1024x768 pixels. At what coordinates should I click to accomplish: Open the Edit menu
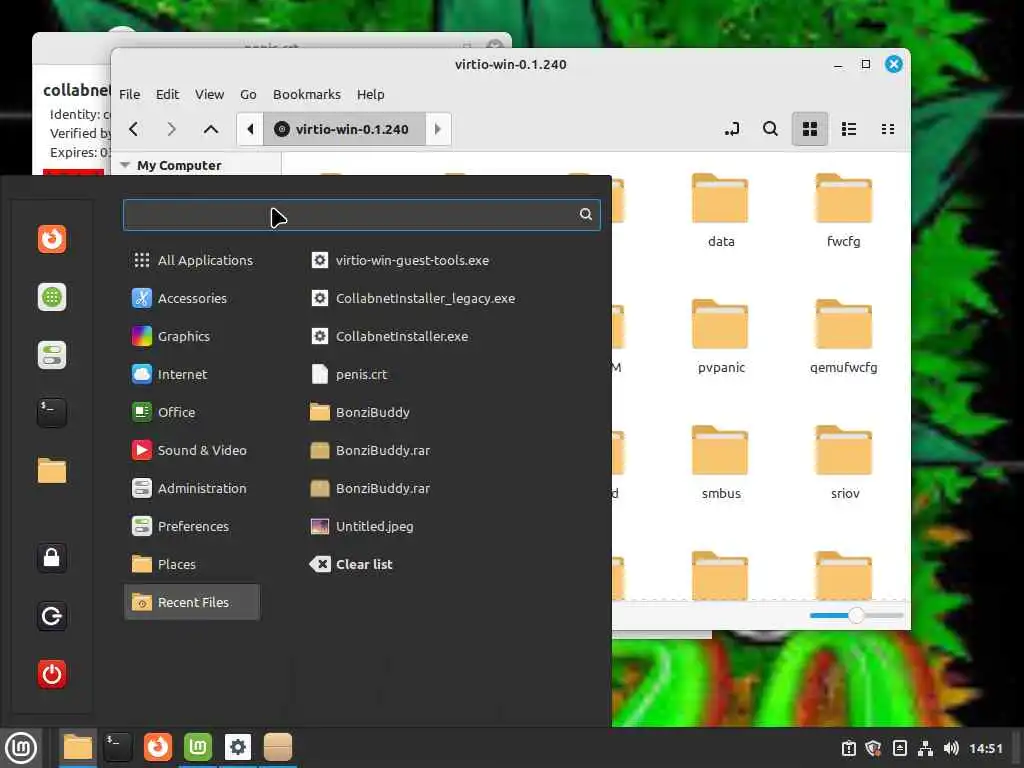click(167, 95)
